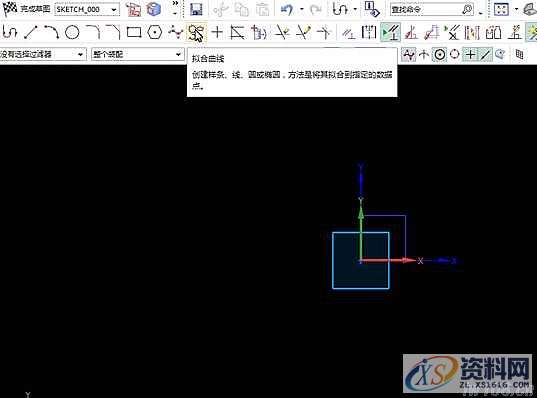Click the Inferred Constraints settings icon
The width and height of the screenshot is (537, 398).
pyautogui.click(x=514, y=33)
